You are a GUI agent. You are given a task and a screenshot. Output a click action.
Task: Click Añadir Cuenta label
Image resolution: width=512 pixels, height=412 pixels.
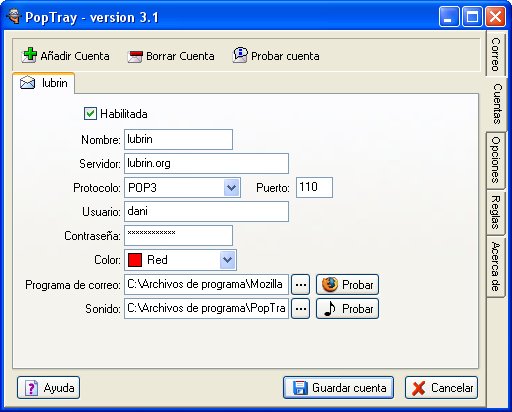click(x=75, y=56)
